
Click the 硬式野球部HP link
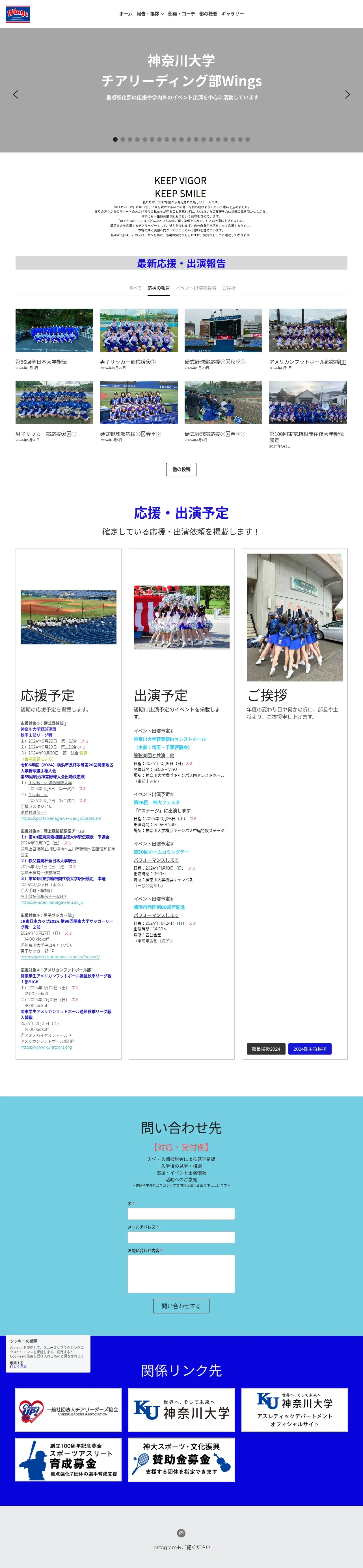click(x=33, y=813)
